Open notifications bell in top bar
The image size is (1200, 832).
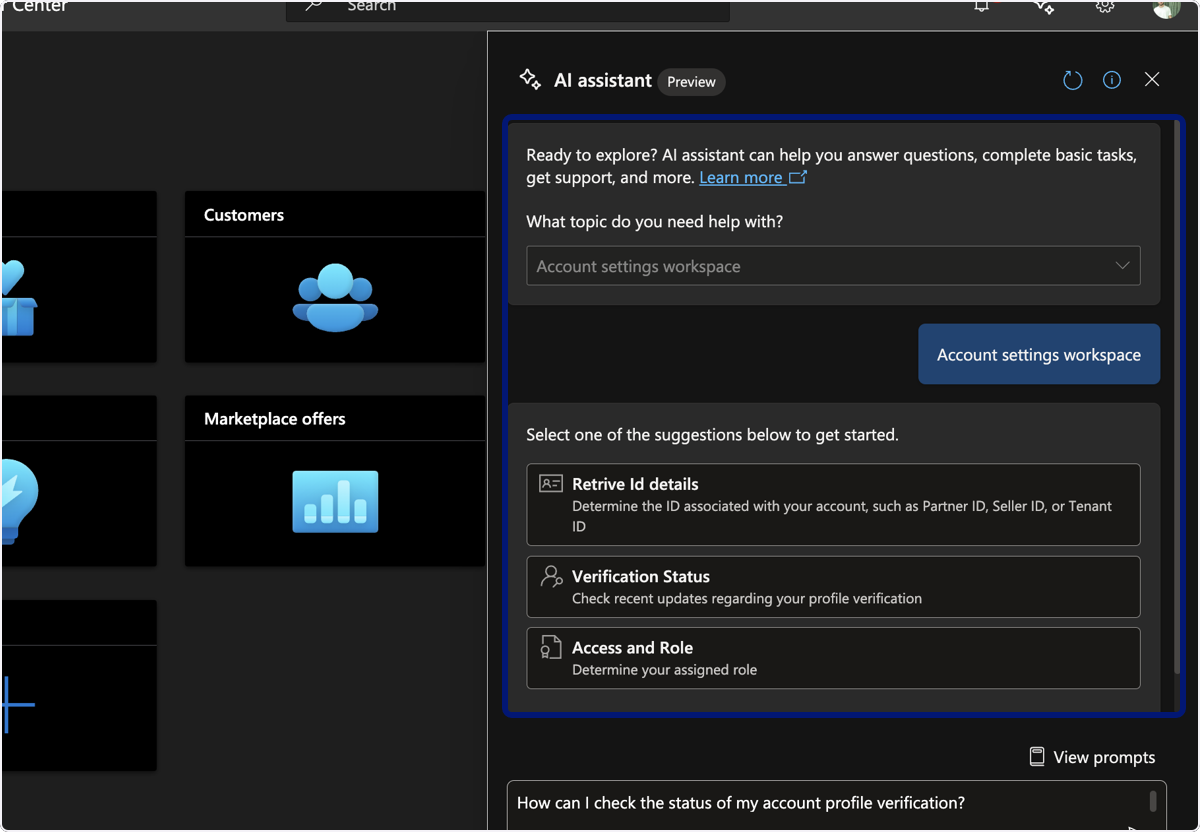click(982, 6)
